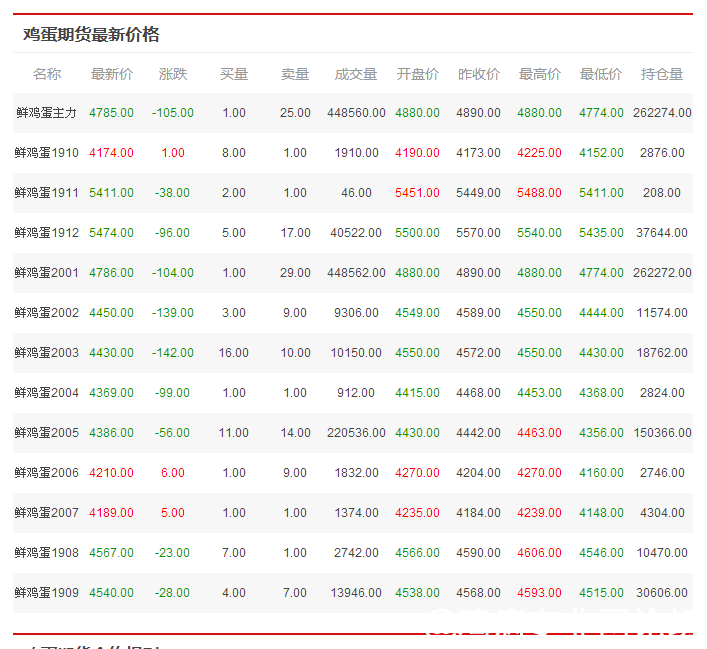Click open price 4235.00
Viewport: 707px width, 649px height.
tap(418, 513)
